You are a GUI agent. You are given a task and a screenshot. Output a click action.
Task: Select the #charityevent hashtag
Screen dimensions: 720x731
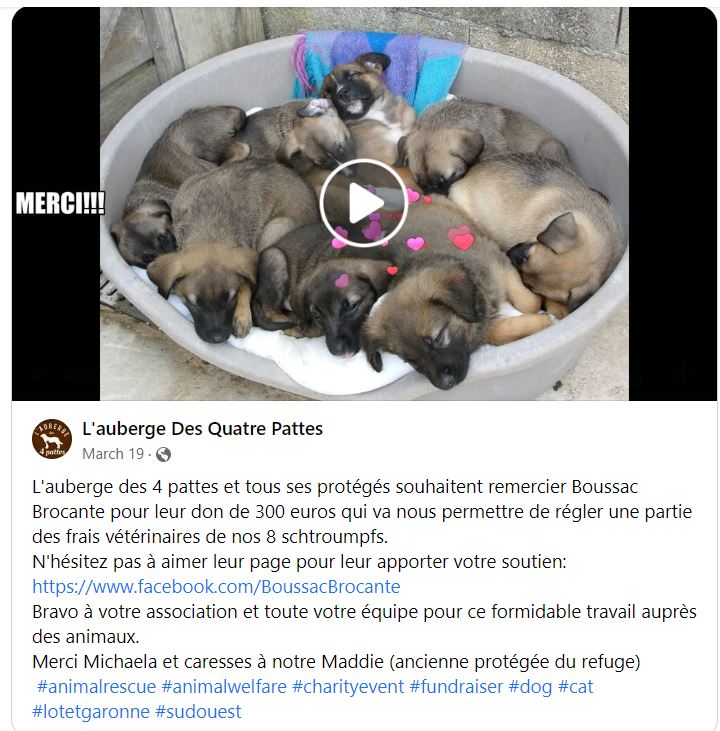(348, 687)
